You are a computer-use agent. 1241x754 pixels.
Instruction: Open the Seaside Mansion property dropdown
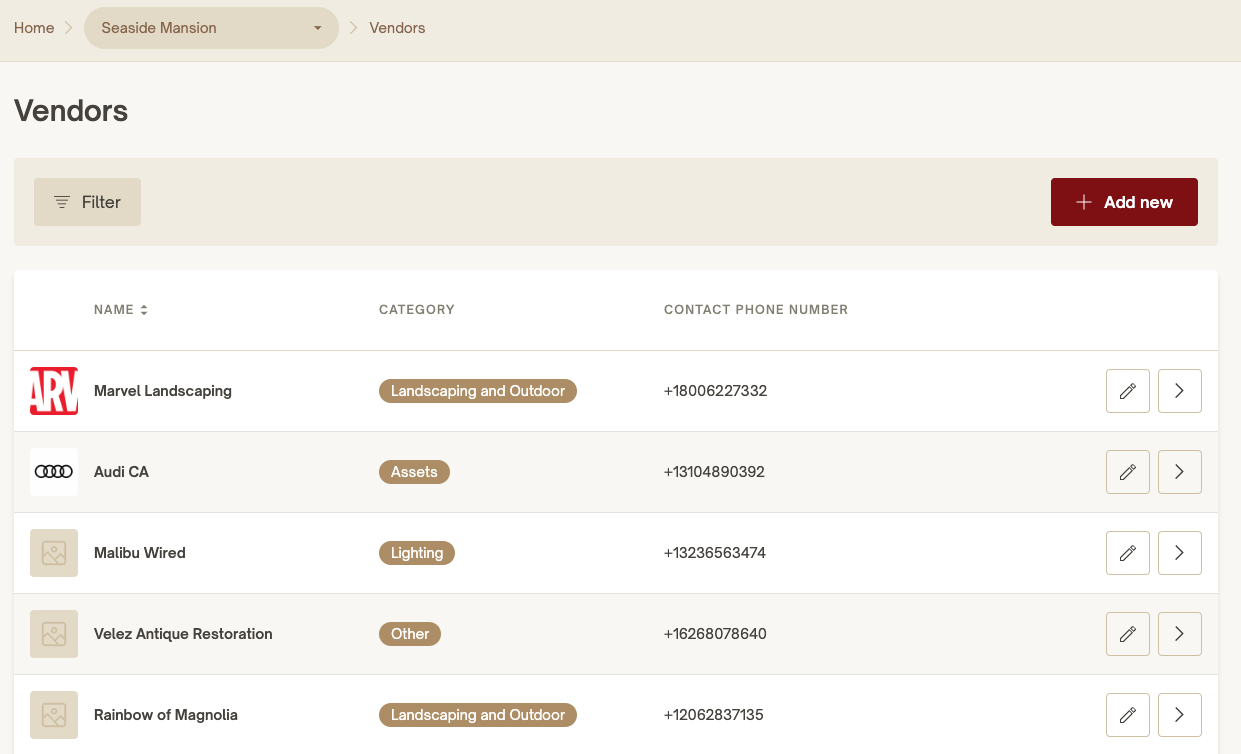tap(211, 28)
